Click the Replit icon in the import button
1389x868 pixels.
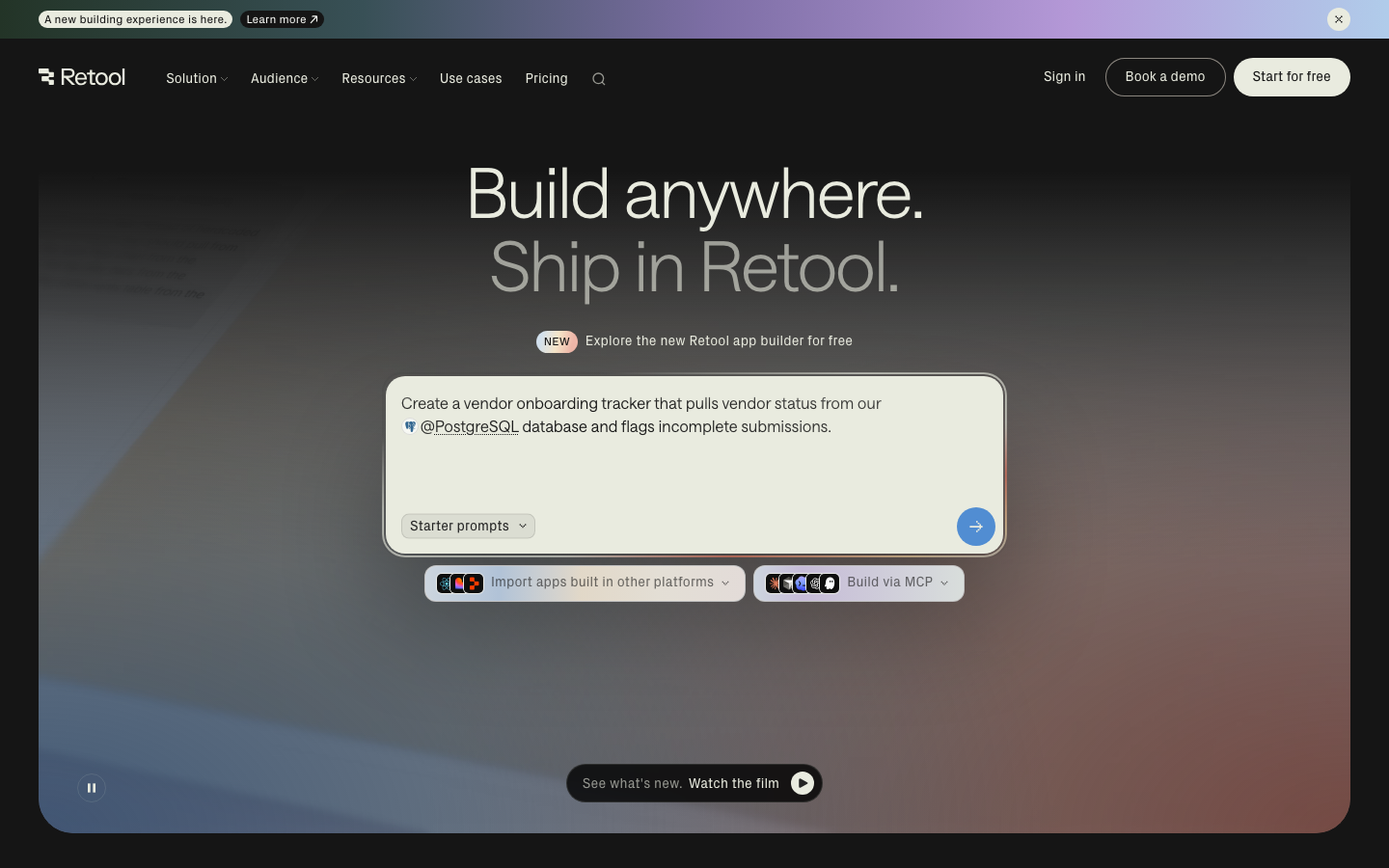474,583
